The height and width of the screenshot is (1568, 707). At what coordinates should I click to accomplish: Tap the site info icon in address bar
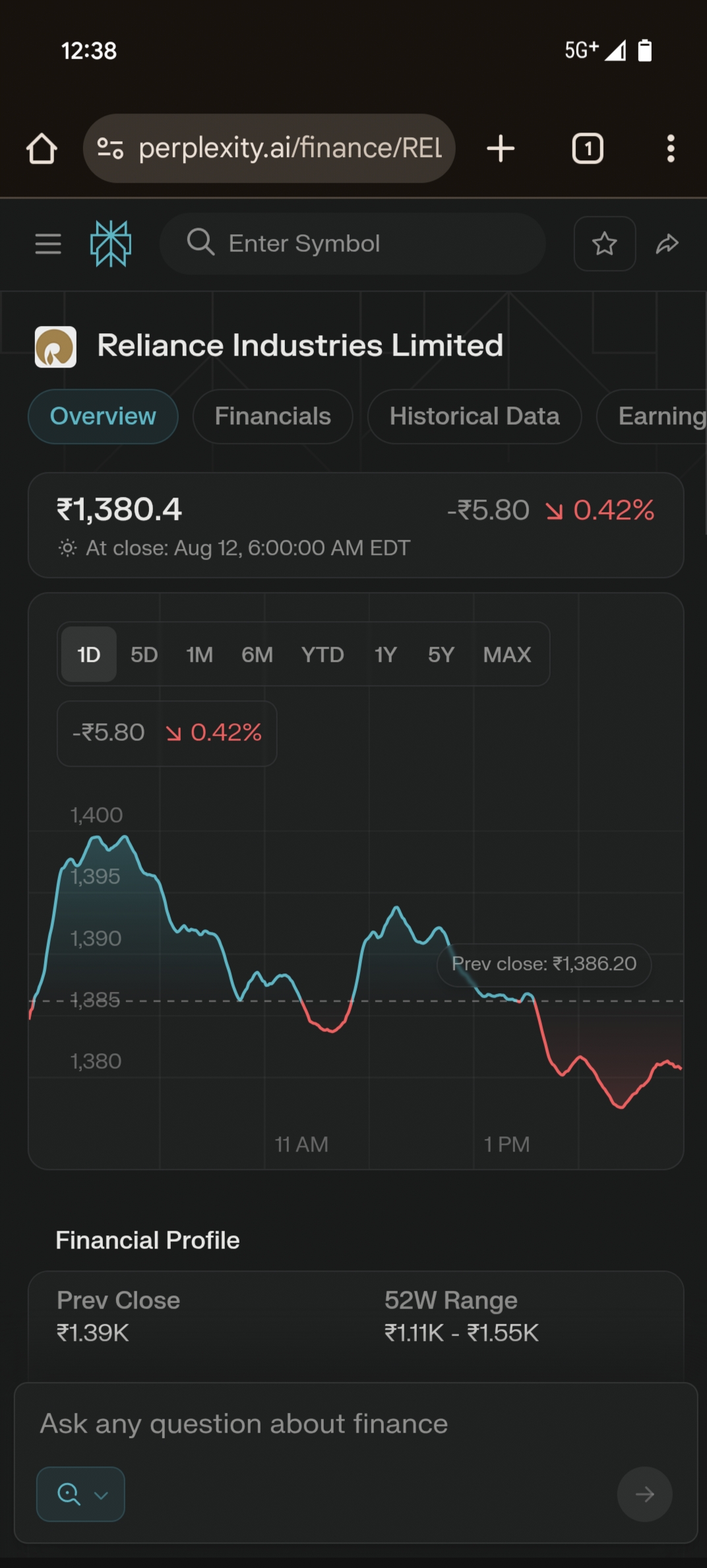coord(110,148)
